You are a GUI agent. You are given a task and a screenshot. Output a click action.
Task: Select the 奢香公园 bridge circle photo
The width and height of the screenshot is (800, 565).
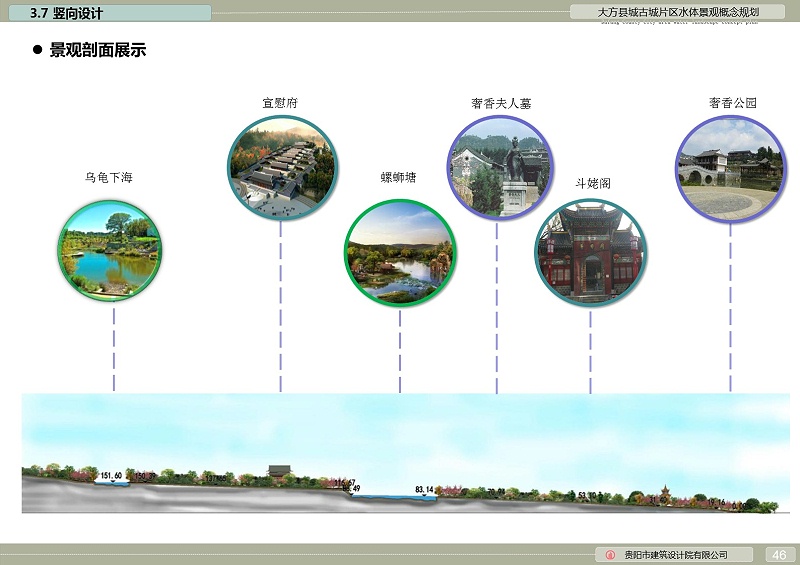click(731, 167)
